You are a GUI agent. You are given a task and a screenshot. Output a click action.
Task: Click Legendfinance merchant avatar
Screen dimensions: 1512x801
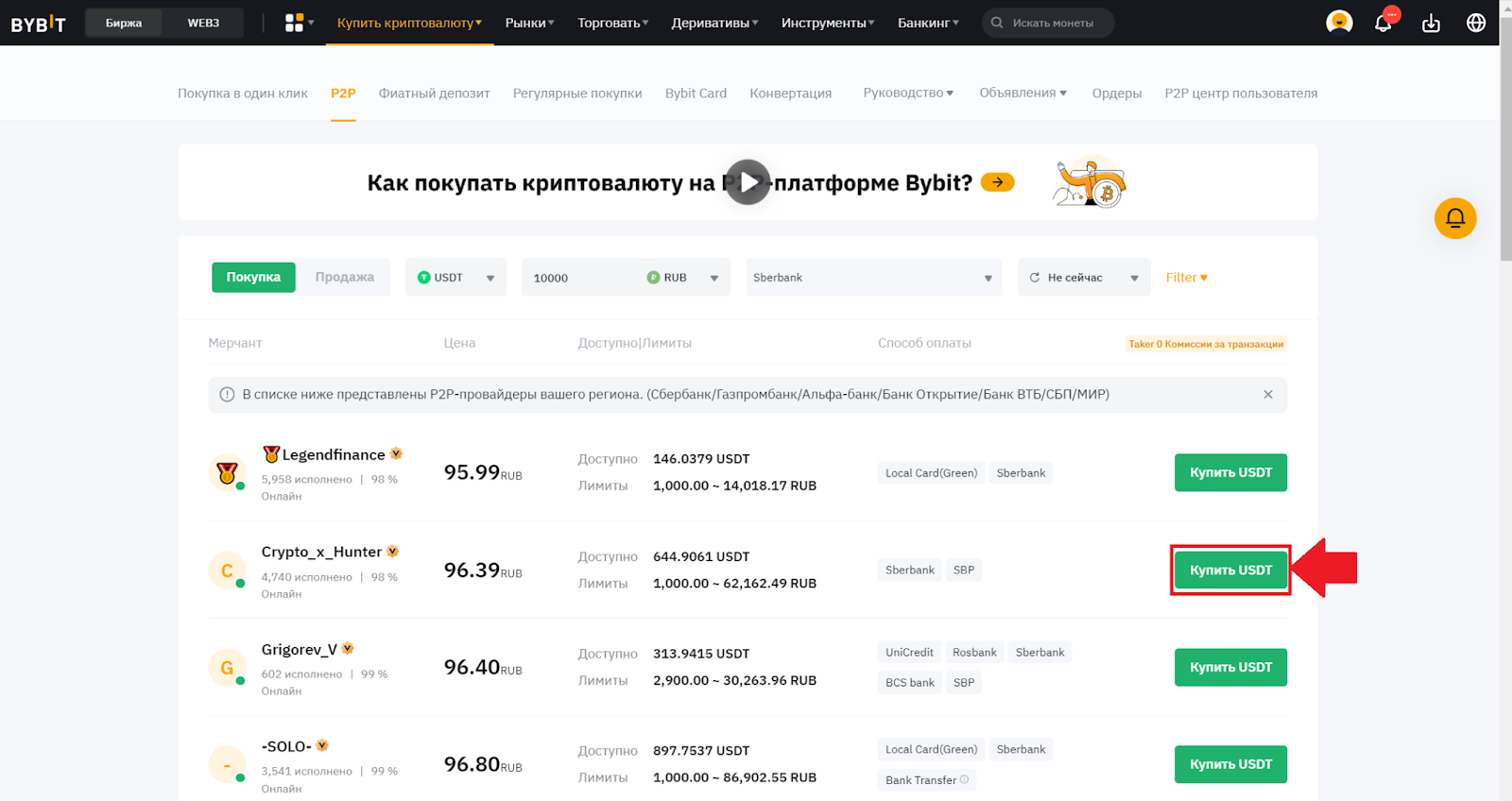tap(227, 472)
